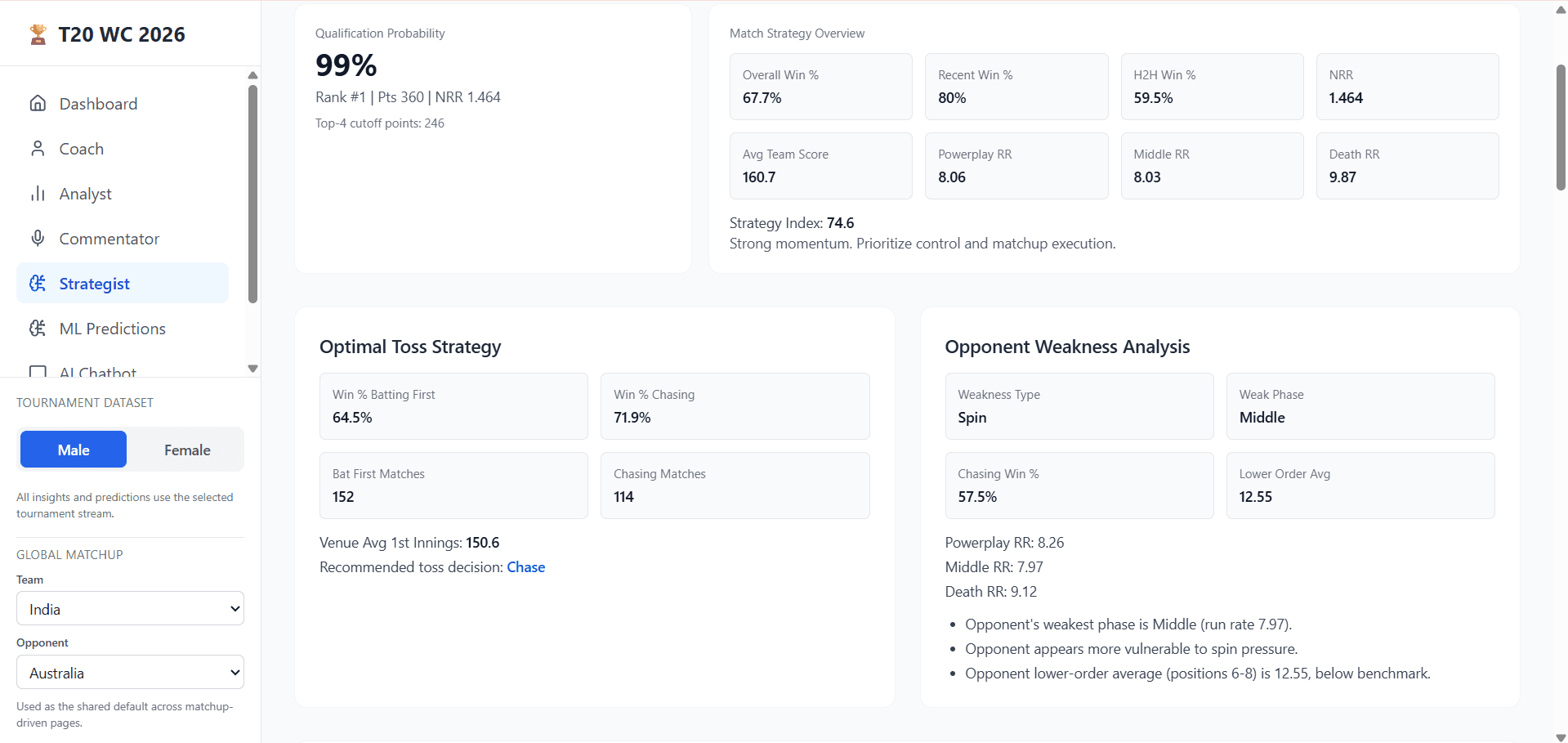This screenshot has width=1568, height=743.
Task: Go to ML Predictions page
Action: [x=112, y=329]
